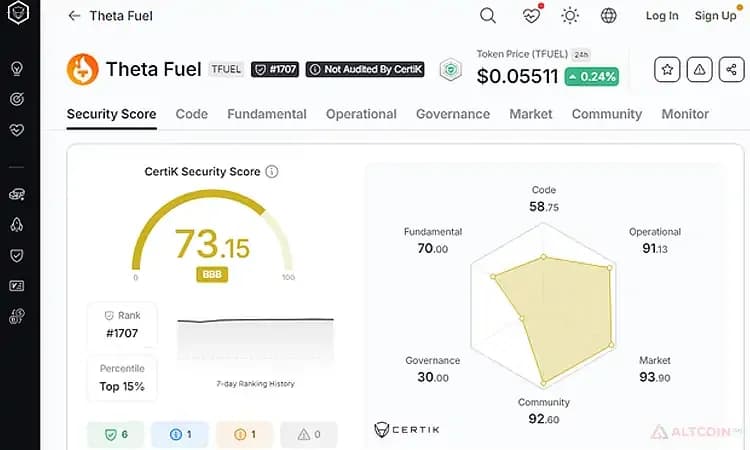Image resolution: width=750 pixels, height=450 pixels.
Task: Switch to the Code tab
Action: (x=191, y=114)
